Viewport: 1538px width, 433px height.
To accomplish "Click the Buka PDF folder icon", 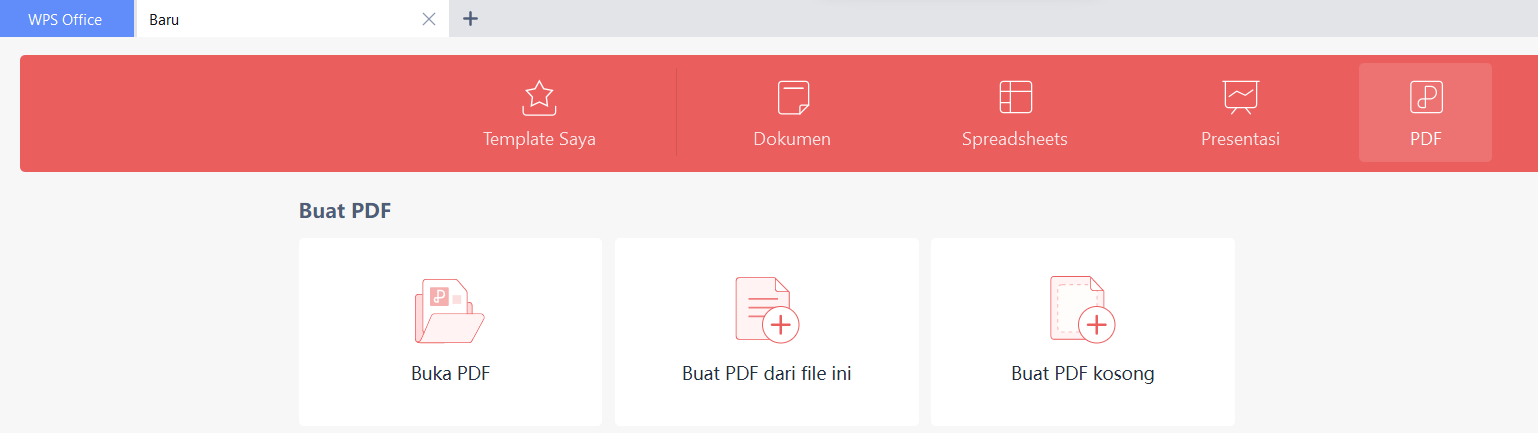I will 449,311.
